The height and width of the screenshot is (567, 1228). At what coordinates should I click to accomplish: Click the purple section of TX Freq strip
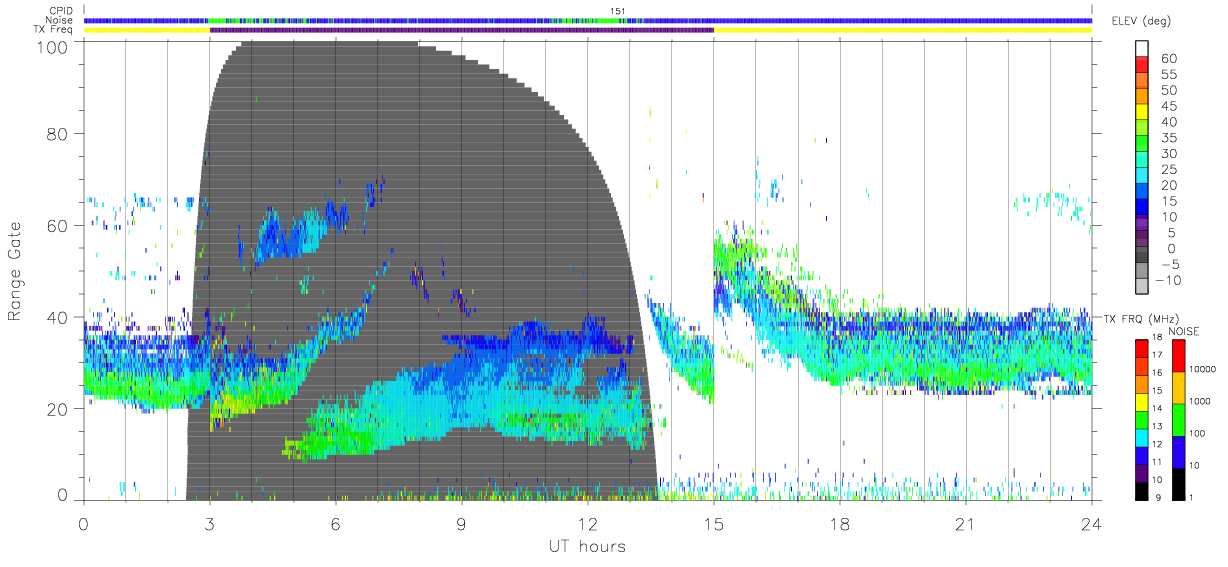[x=461, y=30]
